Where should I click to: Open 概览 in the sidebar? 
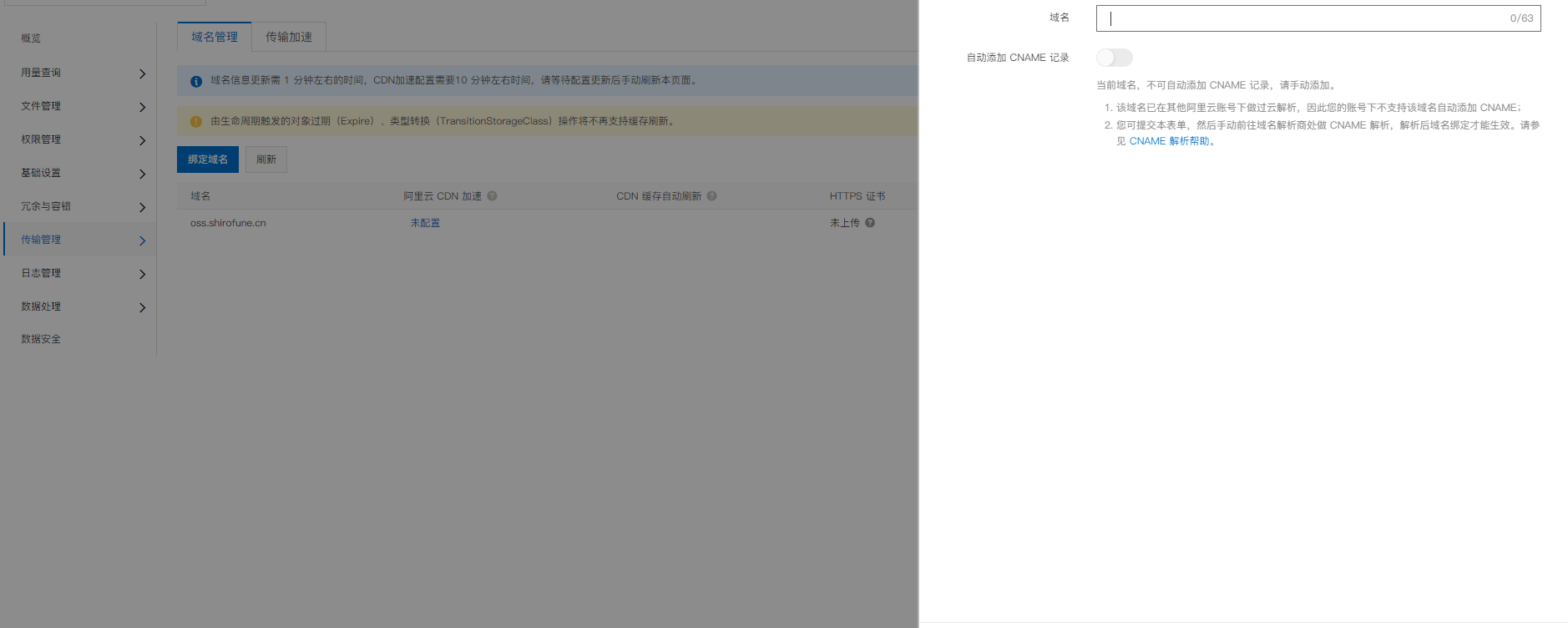31,38
